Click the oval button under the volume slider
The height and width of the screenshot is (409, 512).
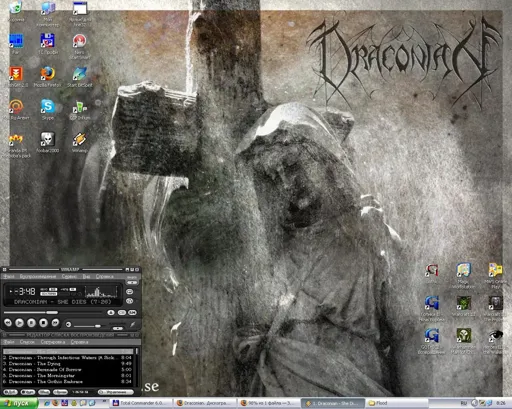coord(118,328)
